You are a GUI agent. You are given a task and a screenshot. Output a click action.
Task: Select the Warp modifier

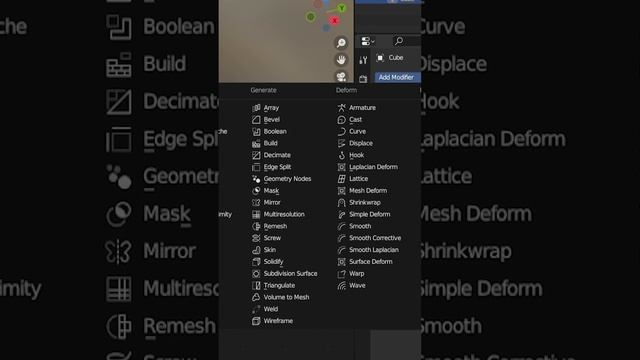(356, 273)
